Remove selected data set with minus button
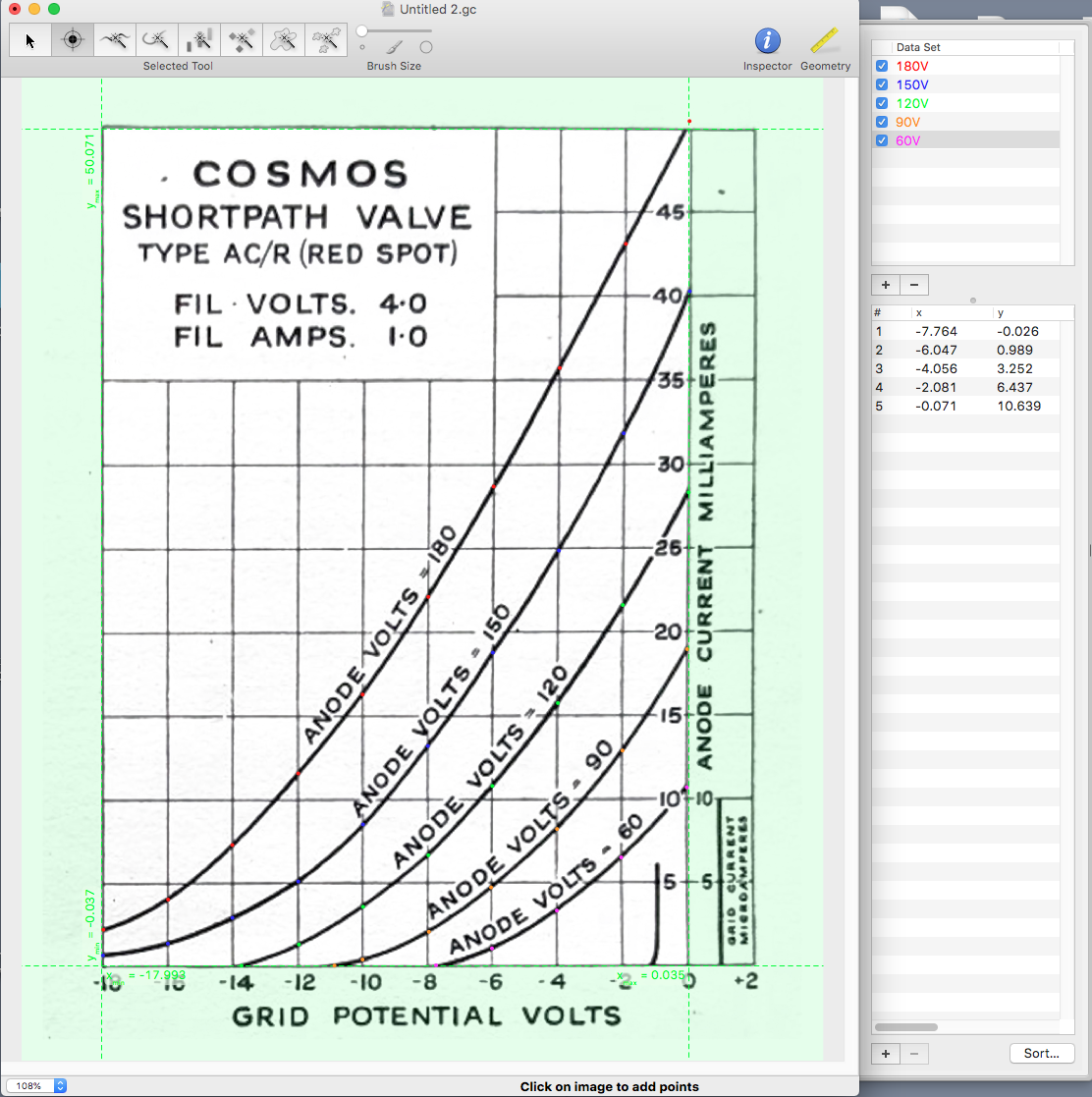Image resolution: width=1092 pixels, height=1097 pixels. pyautogui.click(x=913, y=285)
